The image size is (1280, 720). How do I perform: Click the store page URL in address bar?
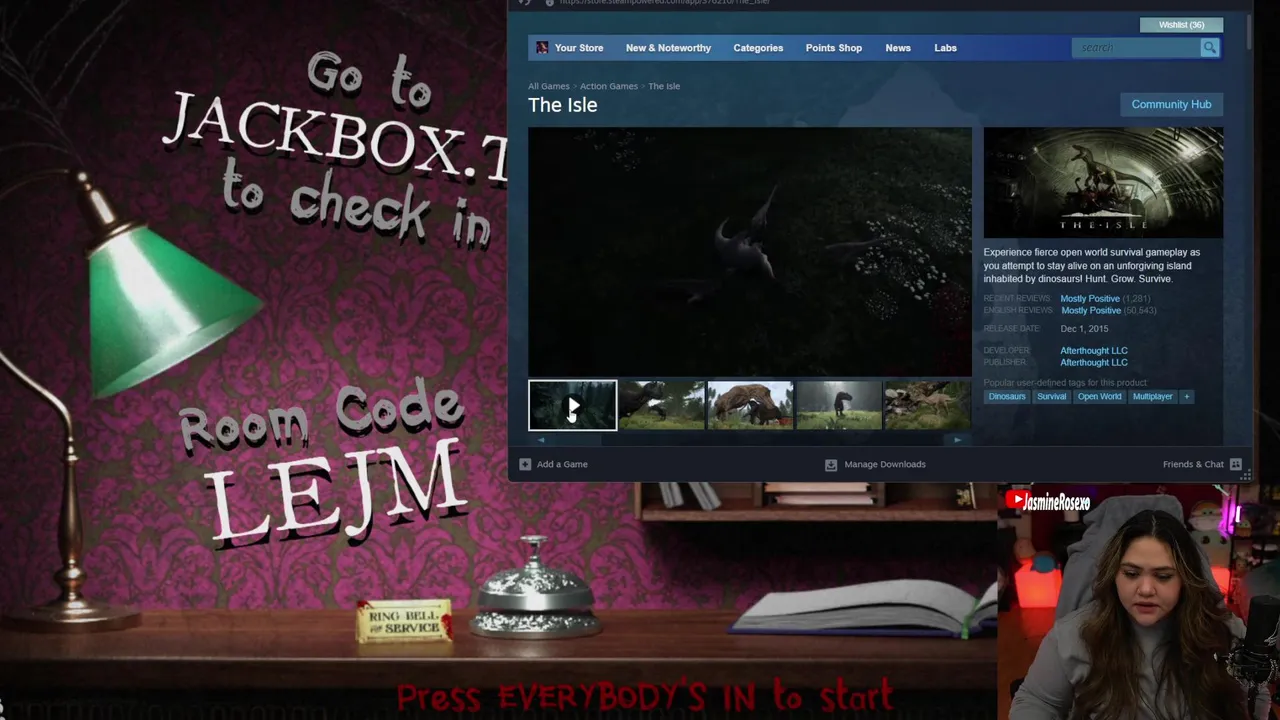(x=665, y=2)
